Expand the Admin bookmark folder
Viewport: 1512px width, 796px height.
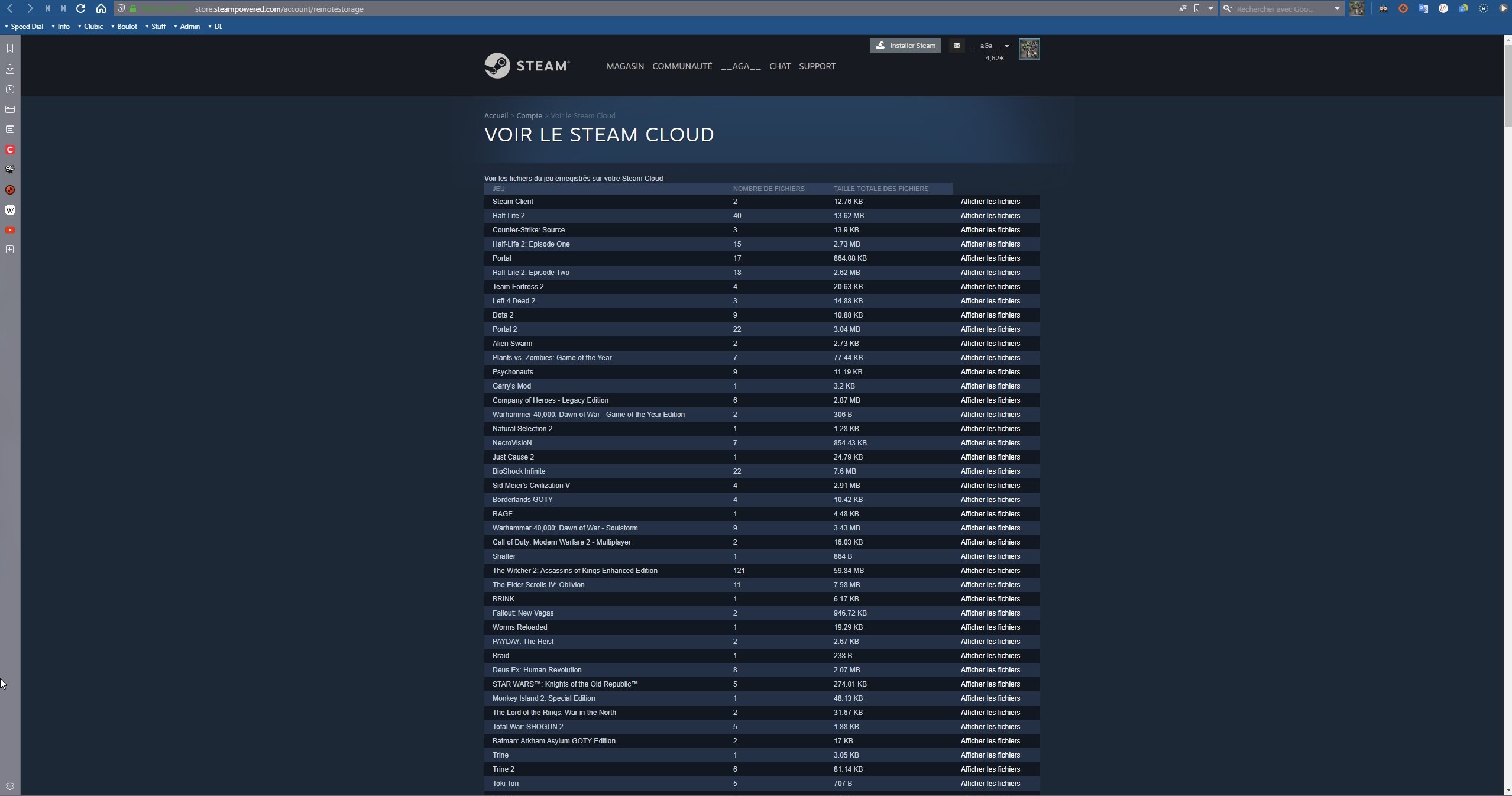point(187,26)
